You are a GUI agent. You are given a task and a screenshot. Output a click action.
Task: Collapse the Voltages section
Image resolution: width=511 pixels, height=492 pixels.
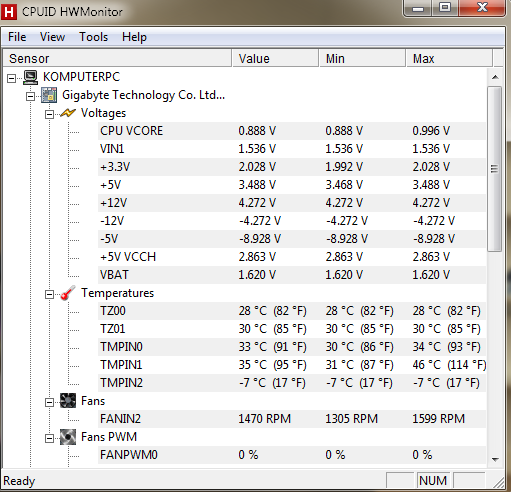[49, 115]
